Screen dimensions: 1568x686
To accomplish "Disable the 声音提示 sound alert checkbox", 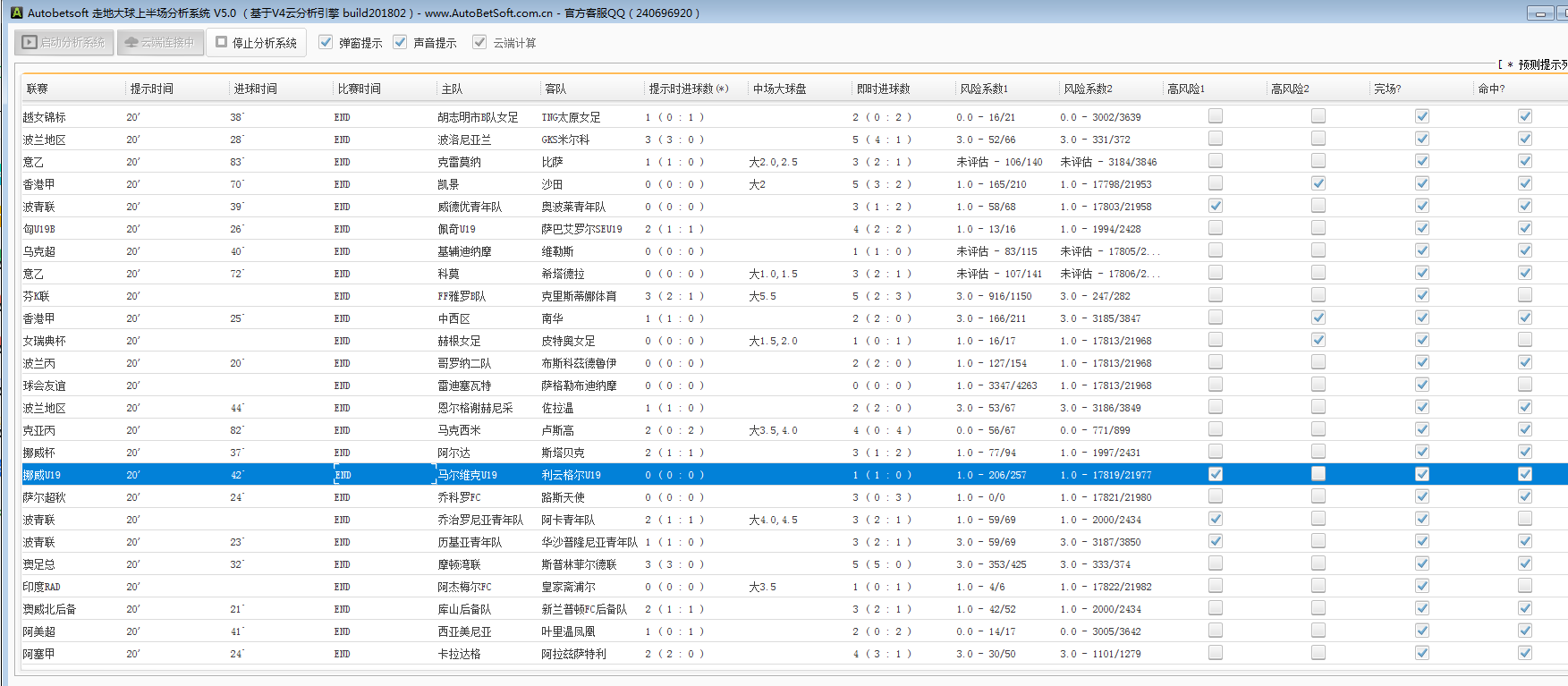I will tap(400, 42).
